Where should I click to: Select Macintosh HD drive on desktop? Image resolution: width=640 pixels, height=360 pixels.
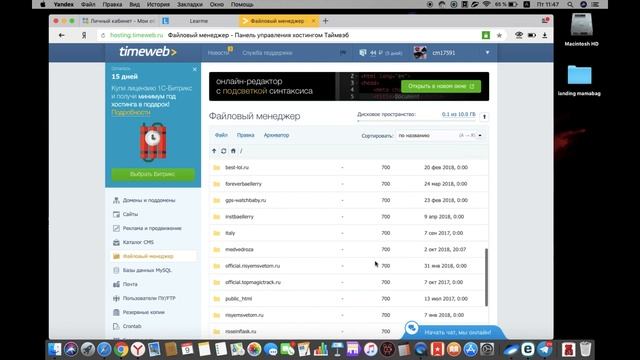click(x=581, y=29)
